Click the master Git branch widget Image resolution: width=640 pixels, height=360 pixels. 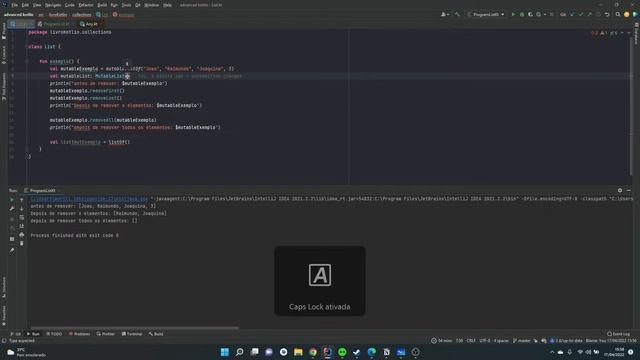522,340
